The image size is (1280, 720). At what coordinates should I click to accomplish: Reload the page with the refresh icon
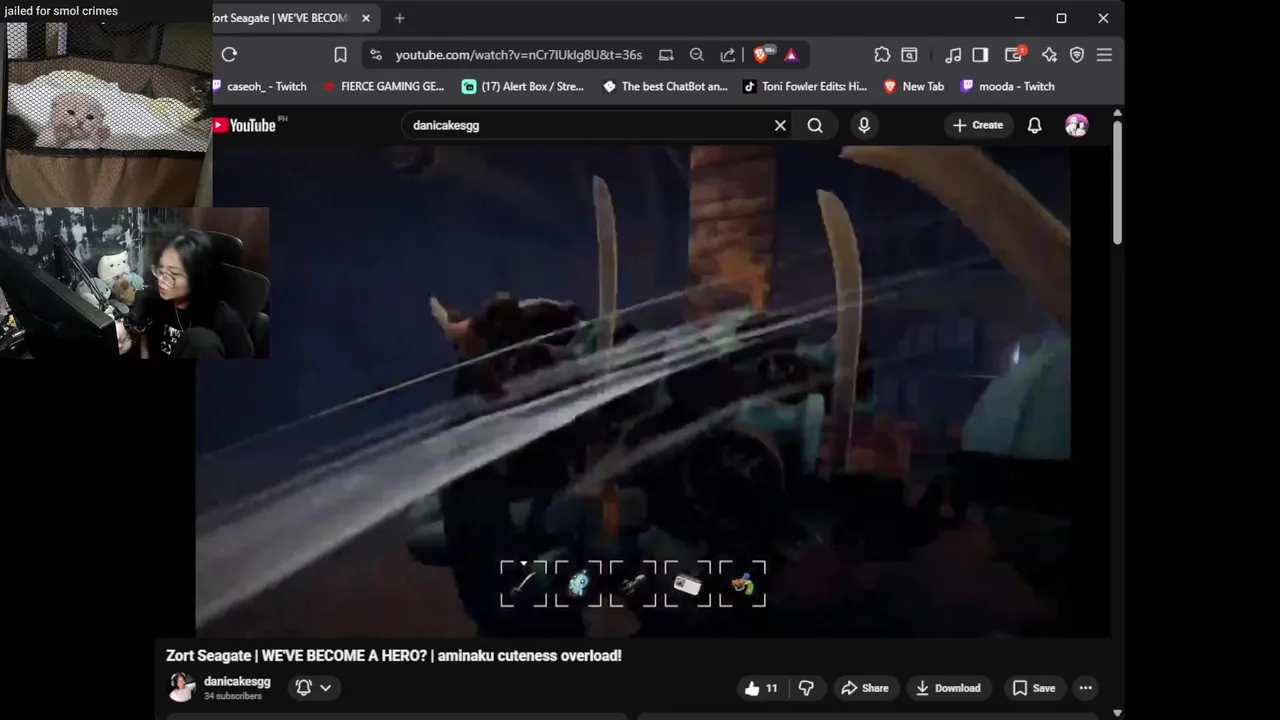click(229, 55)
